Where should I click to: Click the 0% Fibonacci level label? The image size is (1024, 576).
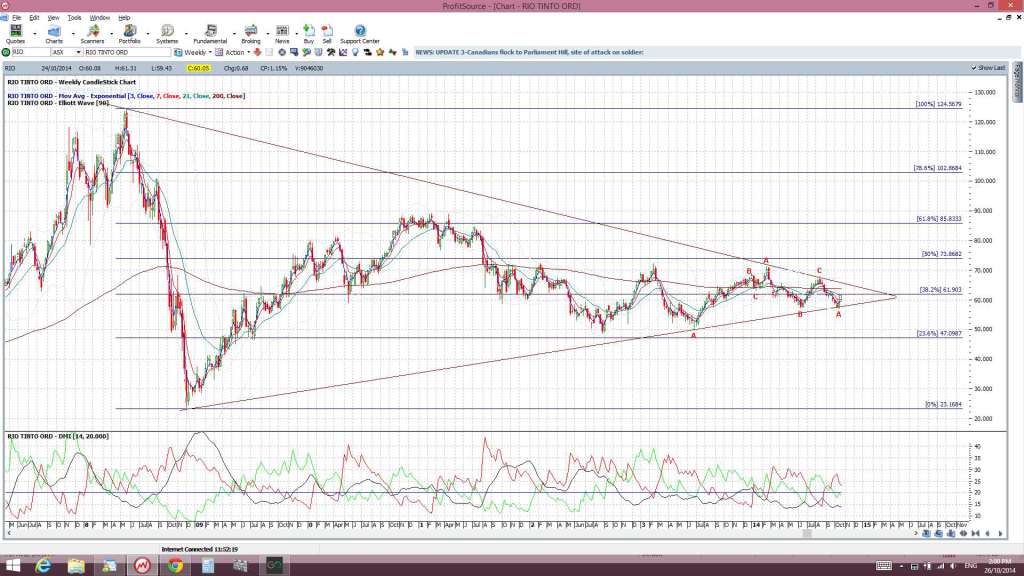click(943, 404)
